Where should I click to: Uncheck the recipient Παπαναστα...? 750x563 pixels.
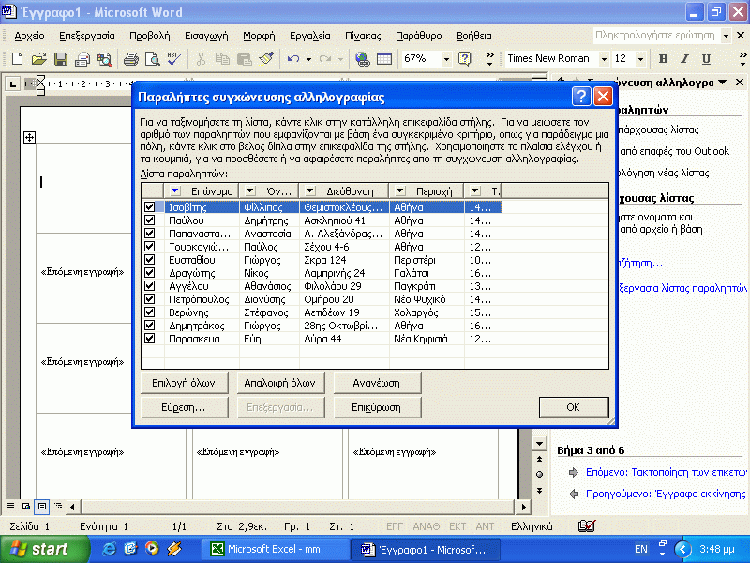150,233
